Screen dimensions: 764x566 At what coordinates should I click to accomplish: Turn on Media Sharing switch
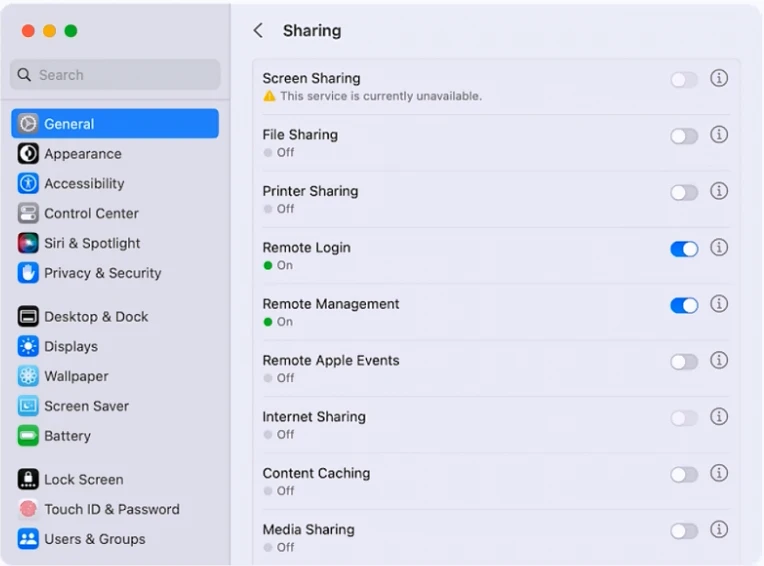coord(684,531)
